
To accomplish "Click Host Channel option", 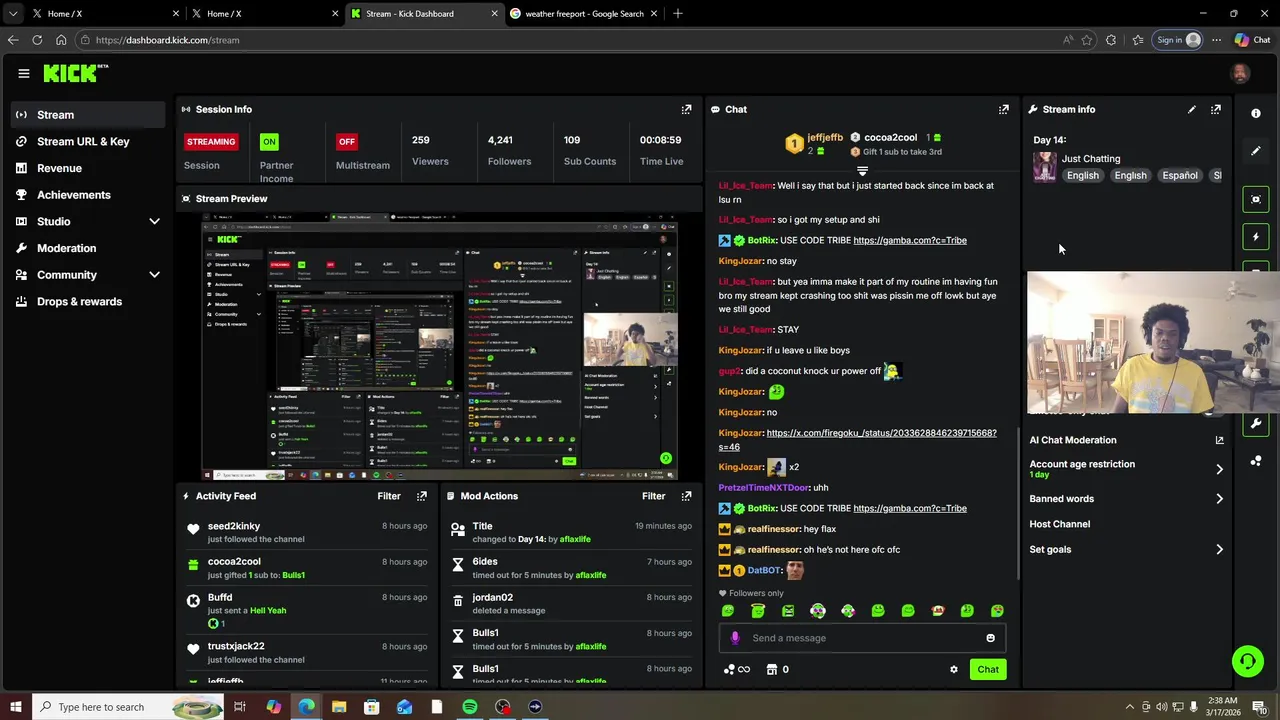I will pyautogui.click(x=1060, y=524).
